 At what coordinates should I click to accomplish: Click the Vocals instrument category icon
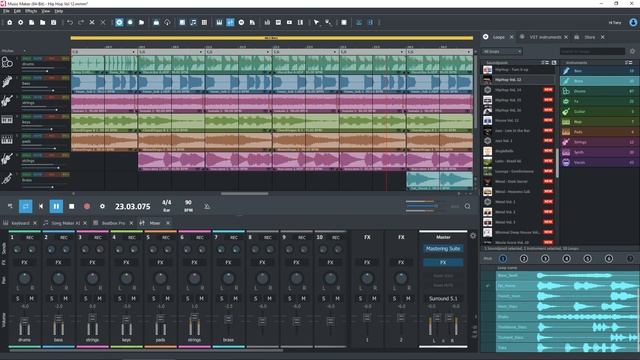tap(566, 162)
